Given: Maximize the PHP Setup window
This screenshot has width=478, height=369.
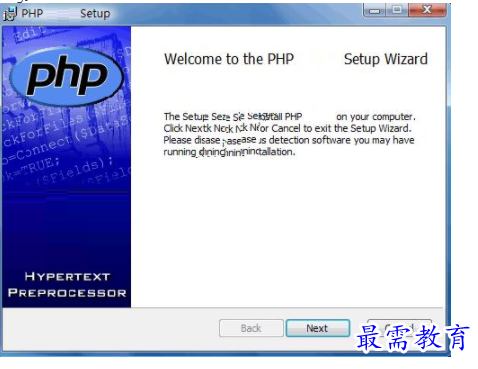Looking at the screenshot, I should click(x=397, y=10).
